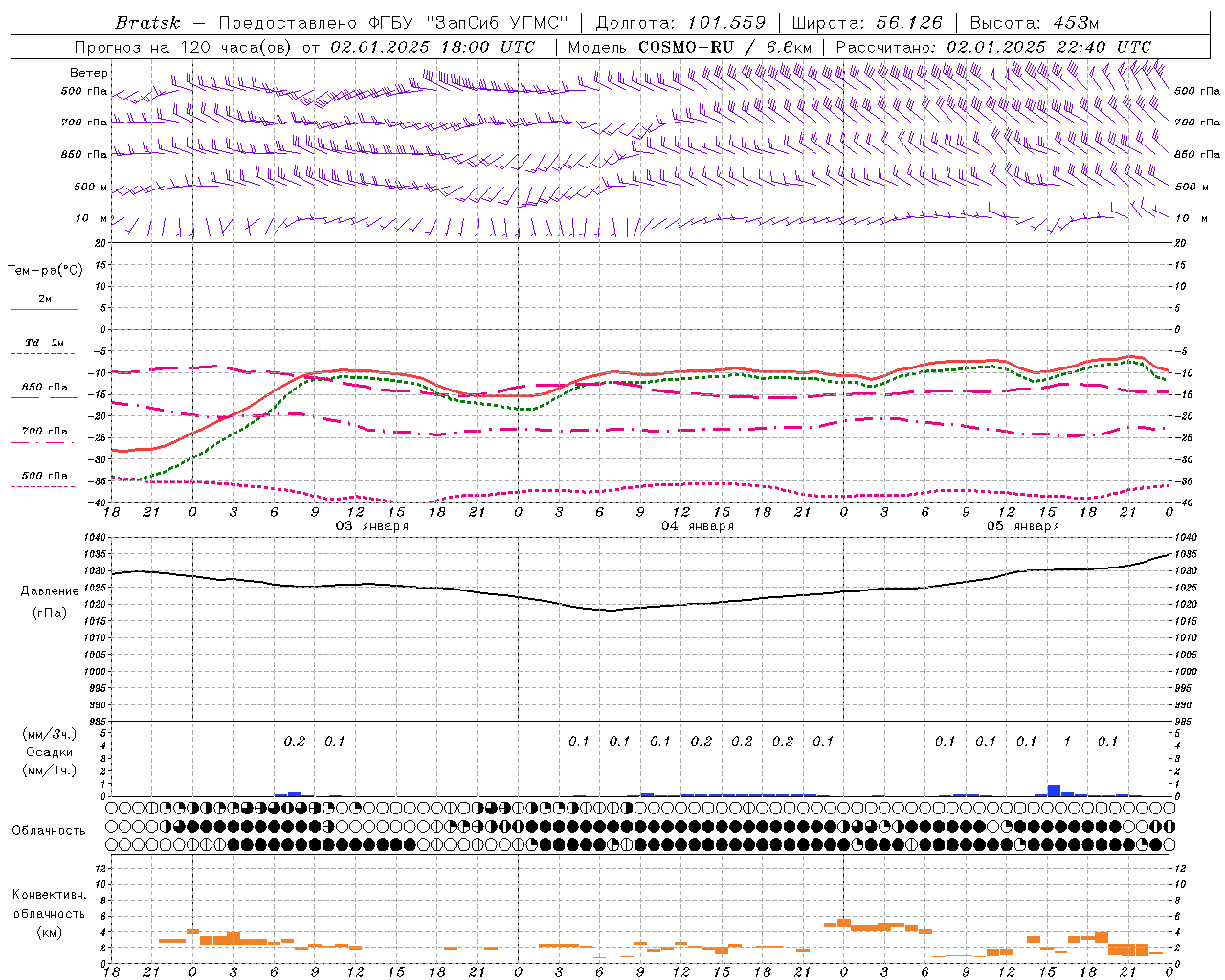Click the (км) convective cloud unit label
The width and height of the screenshot is (1225, 980).
49,932
